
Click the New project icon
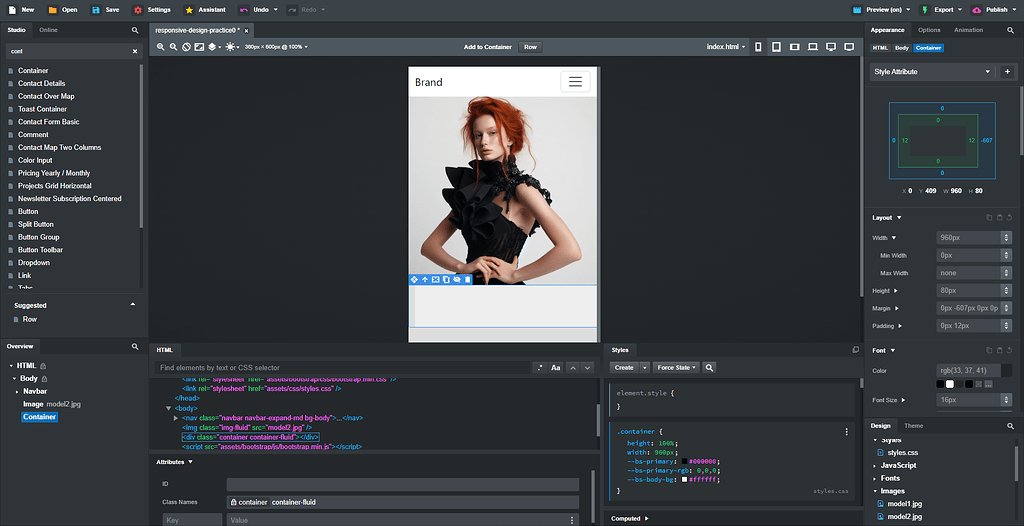(x=12, y=10)
